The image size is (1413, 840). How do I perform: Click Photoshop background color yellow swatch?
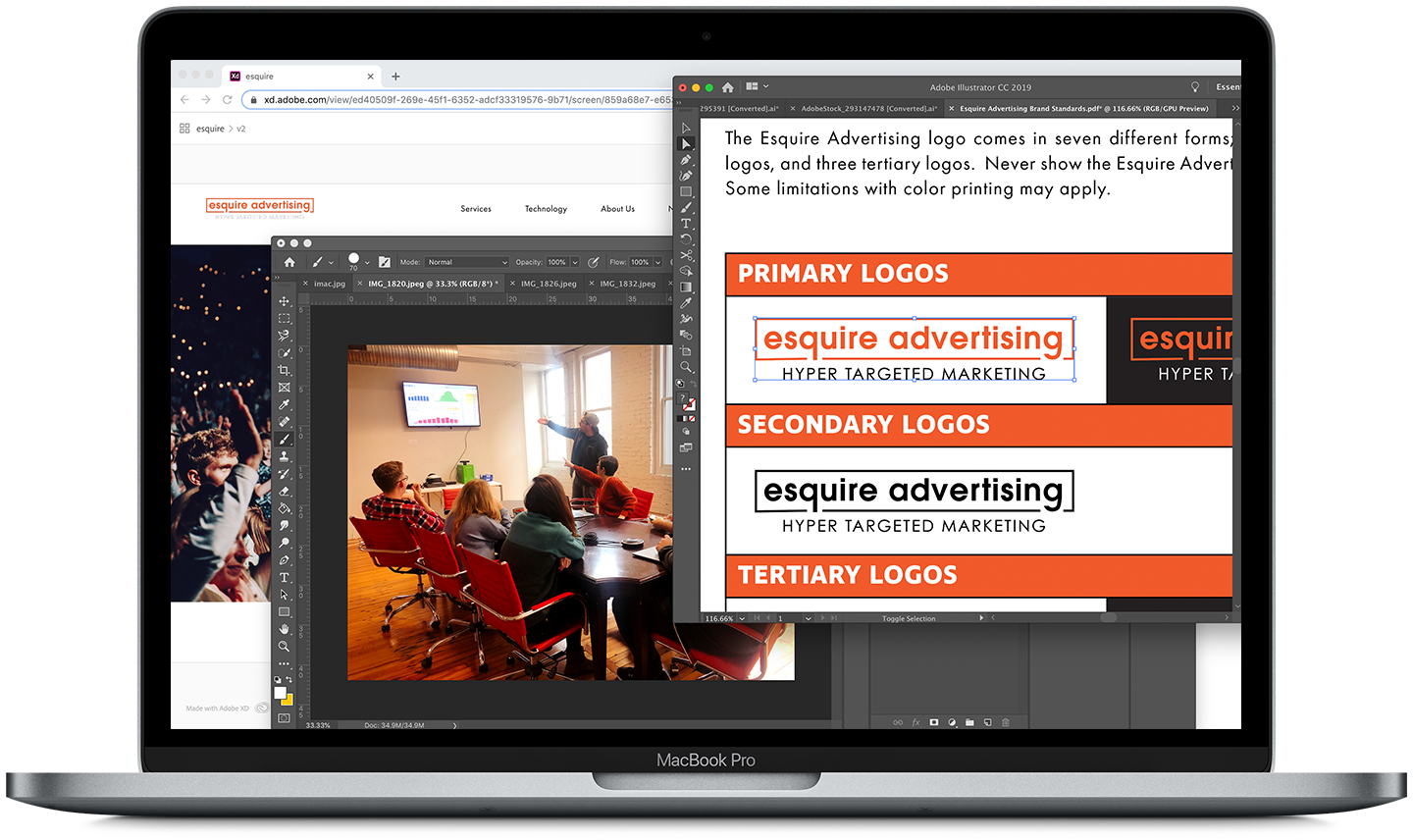tap(288, 701)
